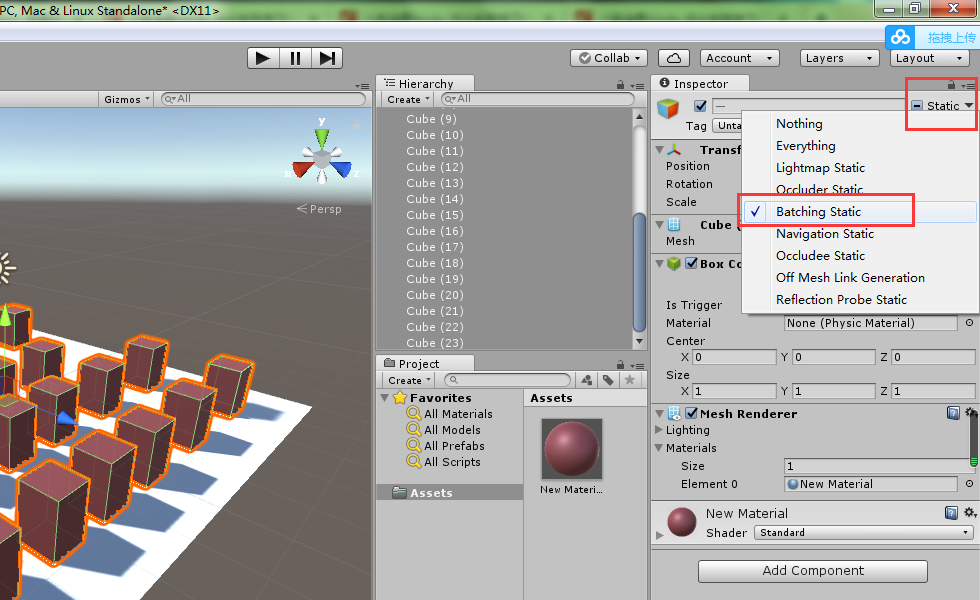
Task: Toggle the Mesh Renderer enabled checkbox
Action: (691, 413)
